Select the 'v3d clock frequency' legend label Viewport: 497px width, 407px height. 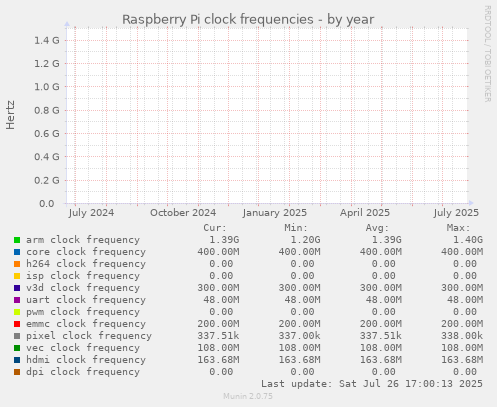(83, 288)
